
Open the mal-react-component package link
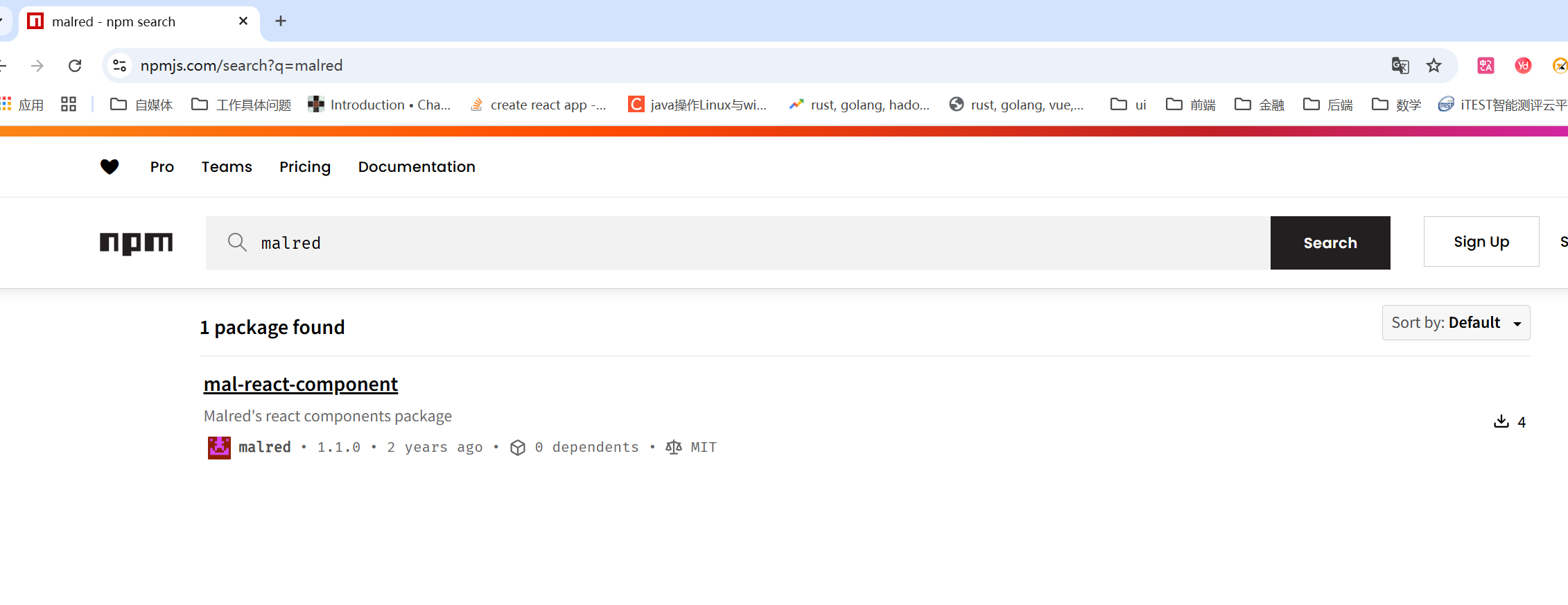(x=301, y=384)
